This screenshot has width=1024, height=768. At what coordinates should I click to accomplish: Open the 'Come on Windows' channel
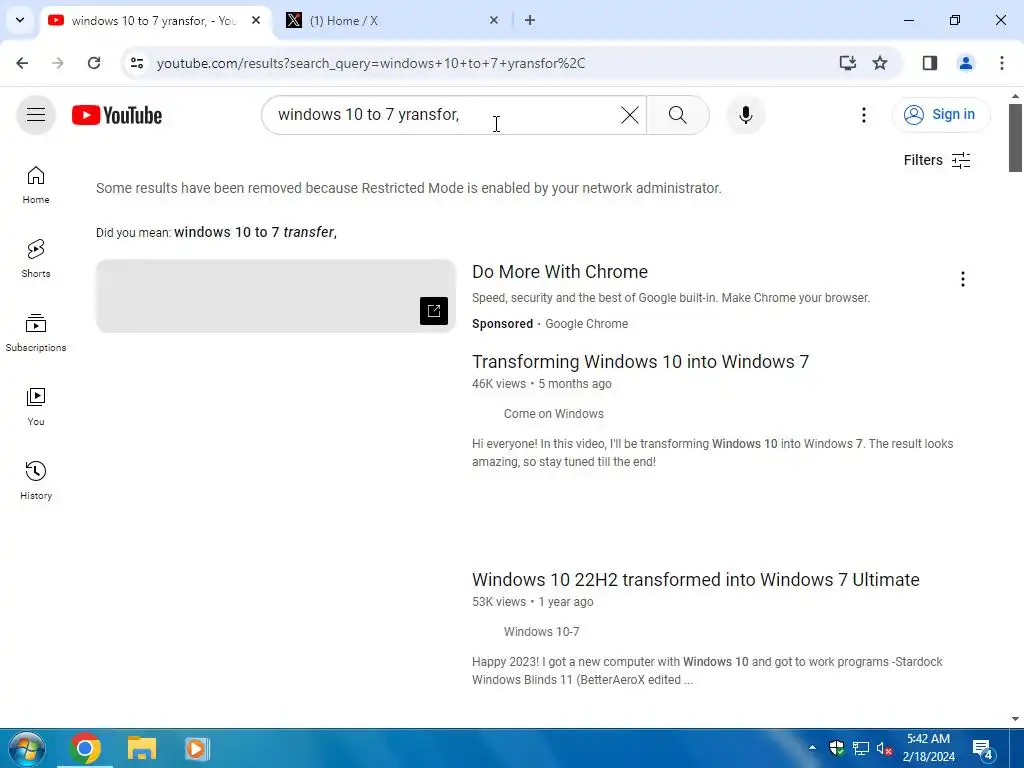click(x=554, y=414)
